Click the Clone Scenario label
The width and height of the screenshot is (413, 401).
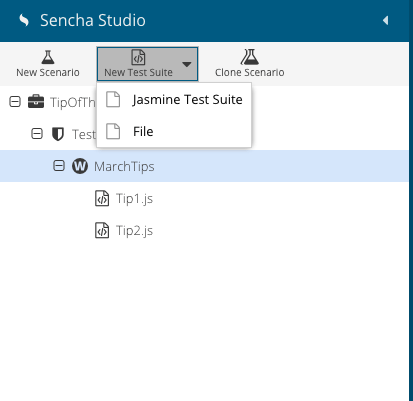click(x=250, y=72)
